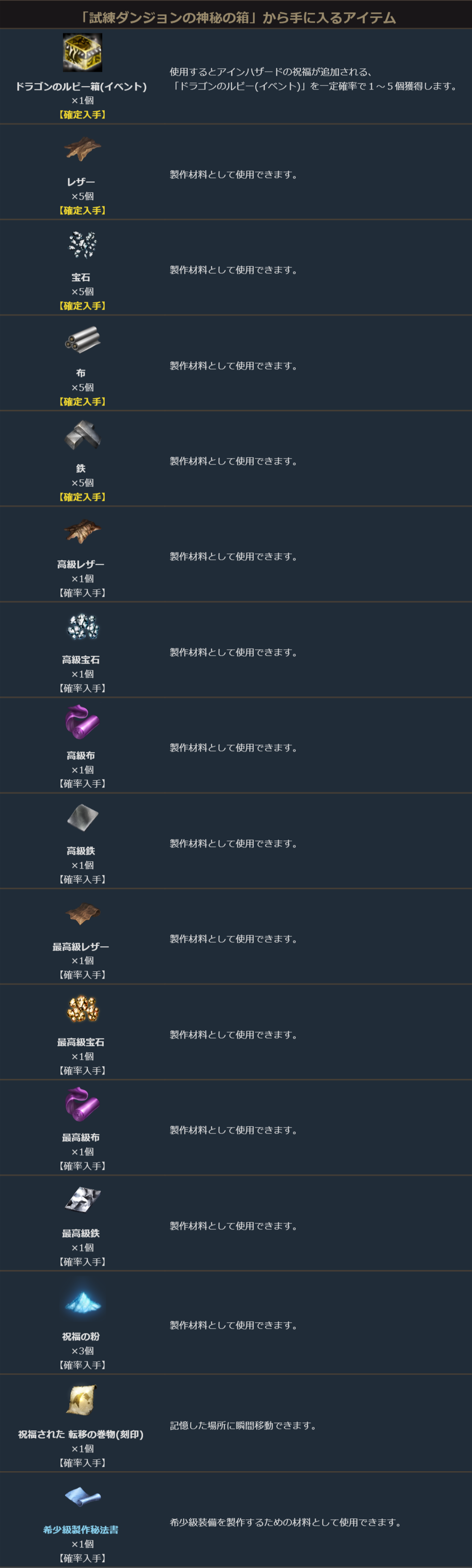This screenshot has height=1568, width=472.
Task: Click the 高級レザー leather icon
Action: [82, 531]
